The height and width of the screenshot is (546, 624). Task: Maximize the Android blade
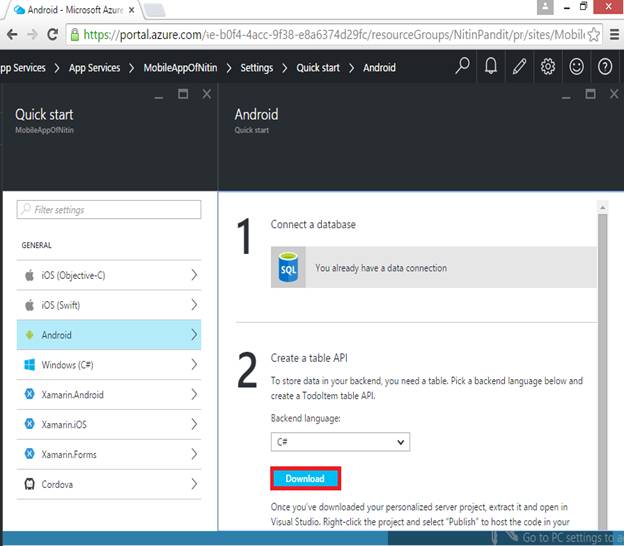[x=590, y=94]
